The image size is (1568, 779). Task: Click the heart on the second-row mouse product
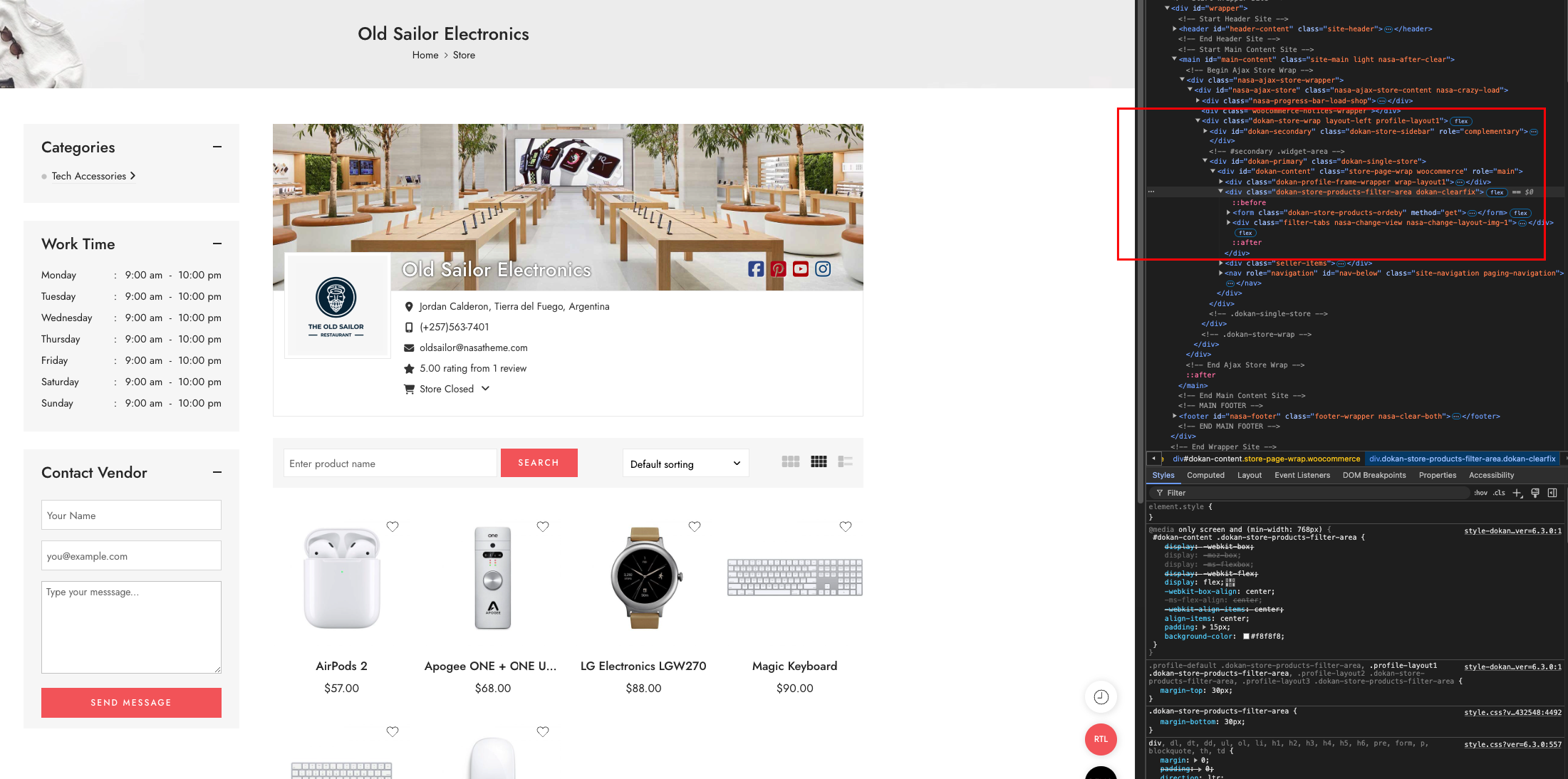coord(543,731)
